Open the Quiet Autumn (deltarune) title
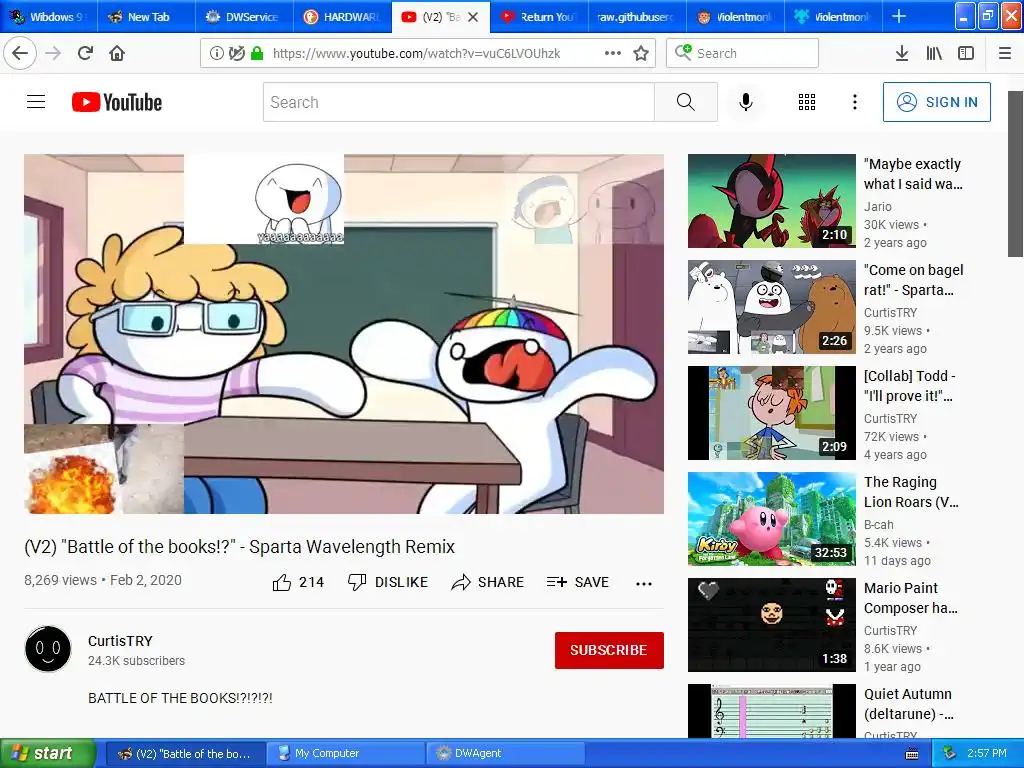 click(x=908, y=704)
